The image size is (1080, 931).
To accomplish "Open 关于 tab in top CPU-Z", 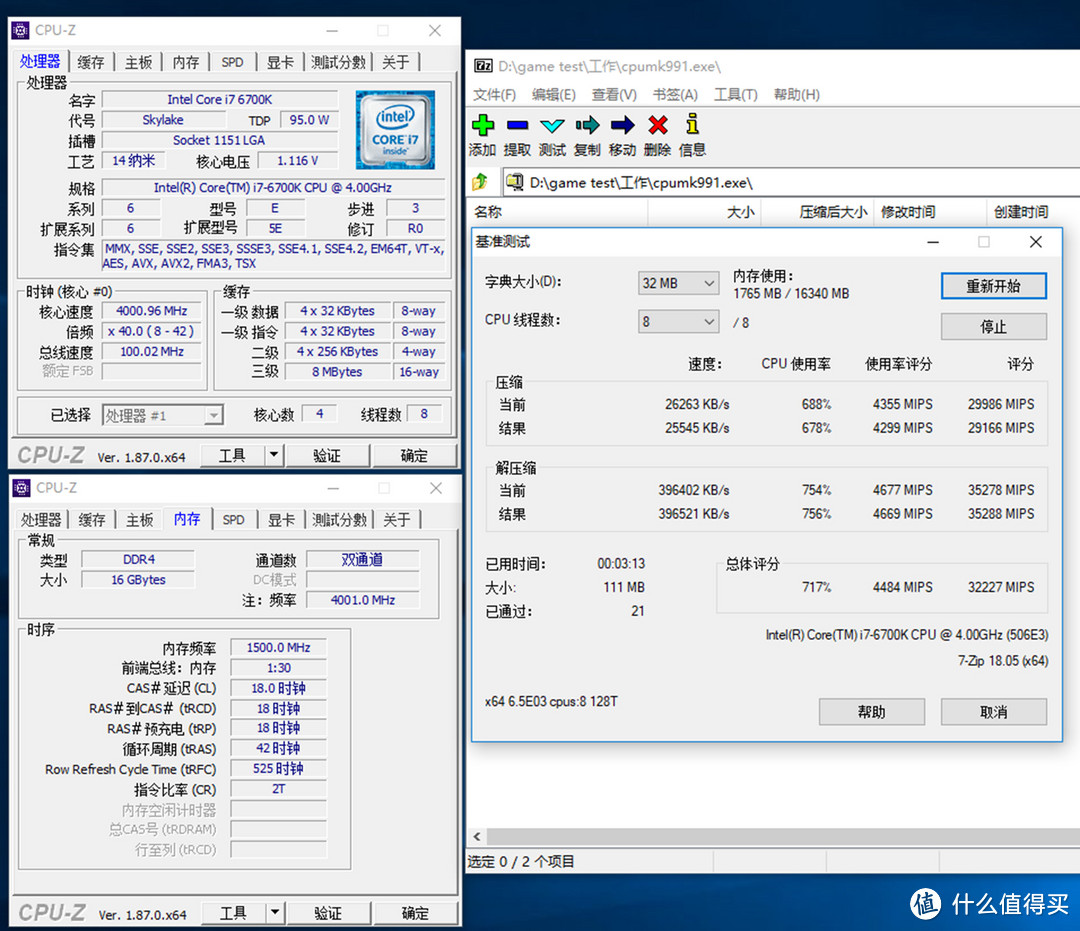I will 395,62.
